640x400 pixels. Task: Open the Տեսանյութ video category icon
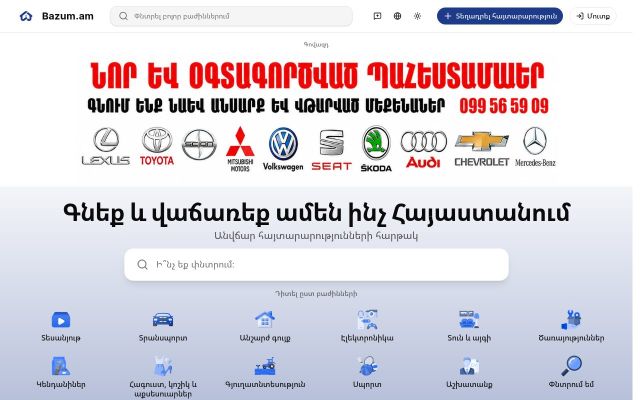point(61,320)
